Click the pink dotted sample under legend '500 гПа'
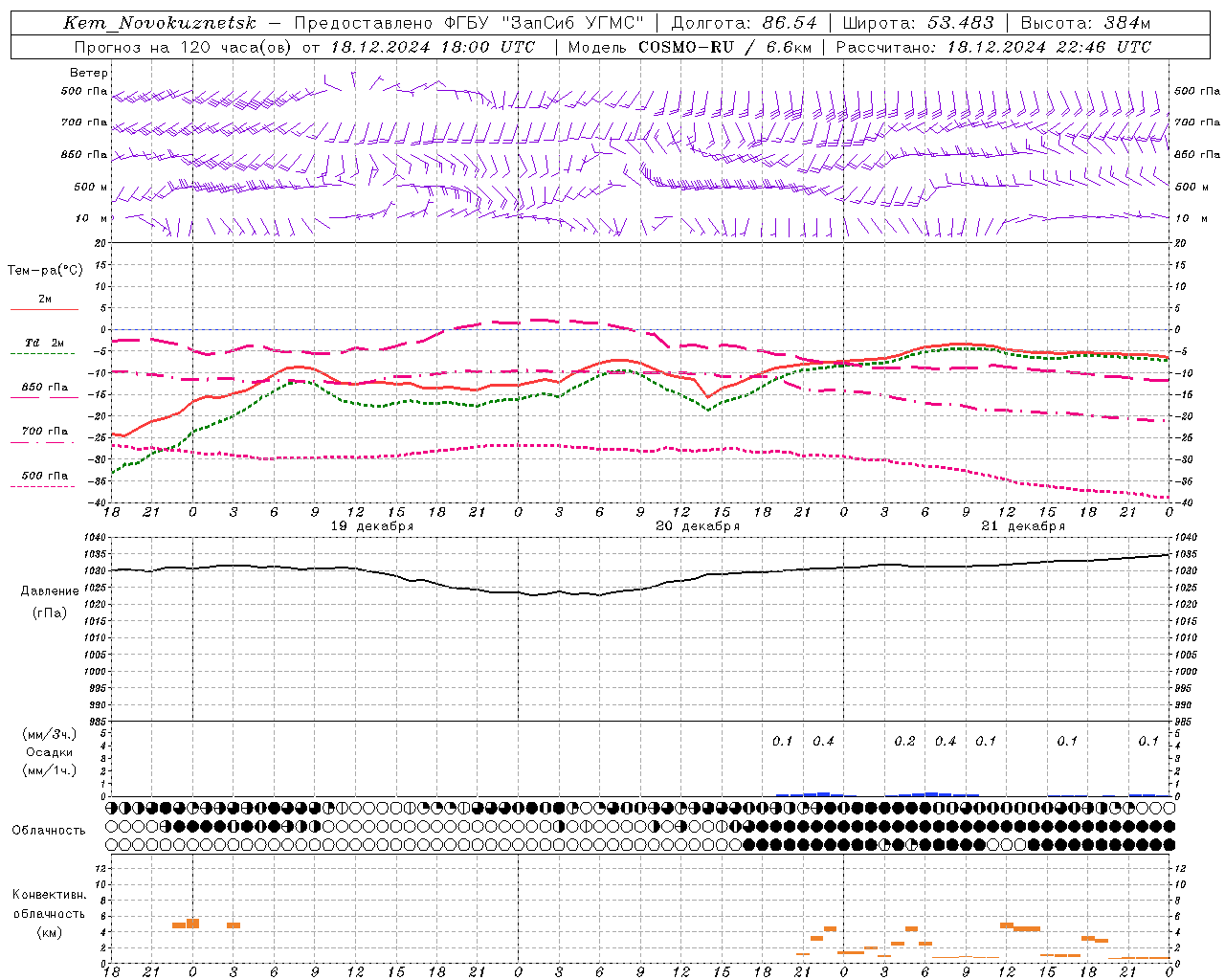The height and width of the screenshot is (980, 1225). (x=42, y=486)
